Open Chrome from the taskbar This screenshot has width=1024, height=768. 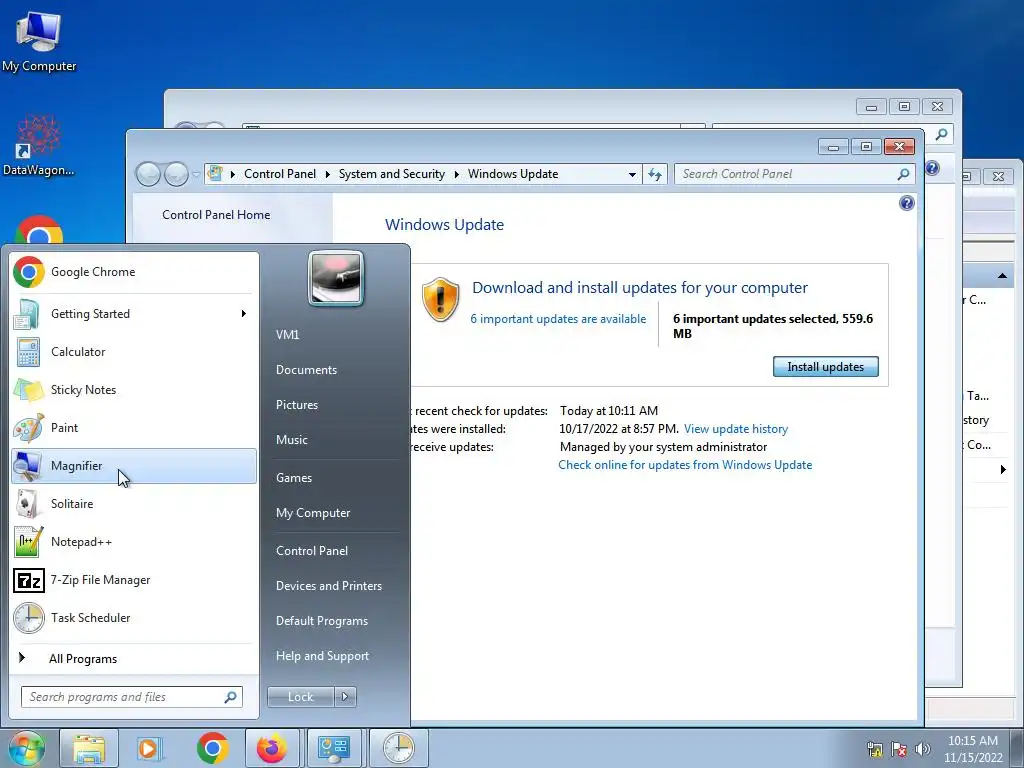click(x=212, y=748)
